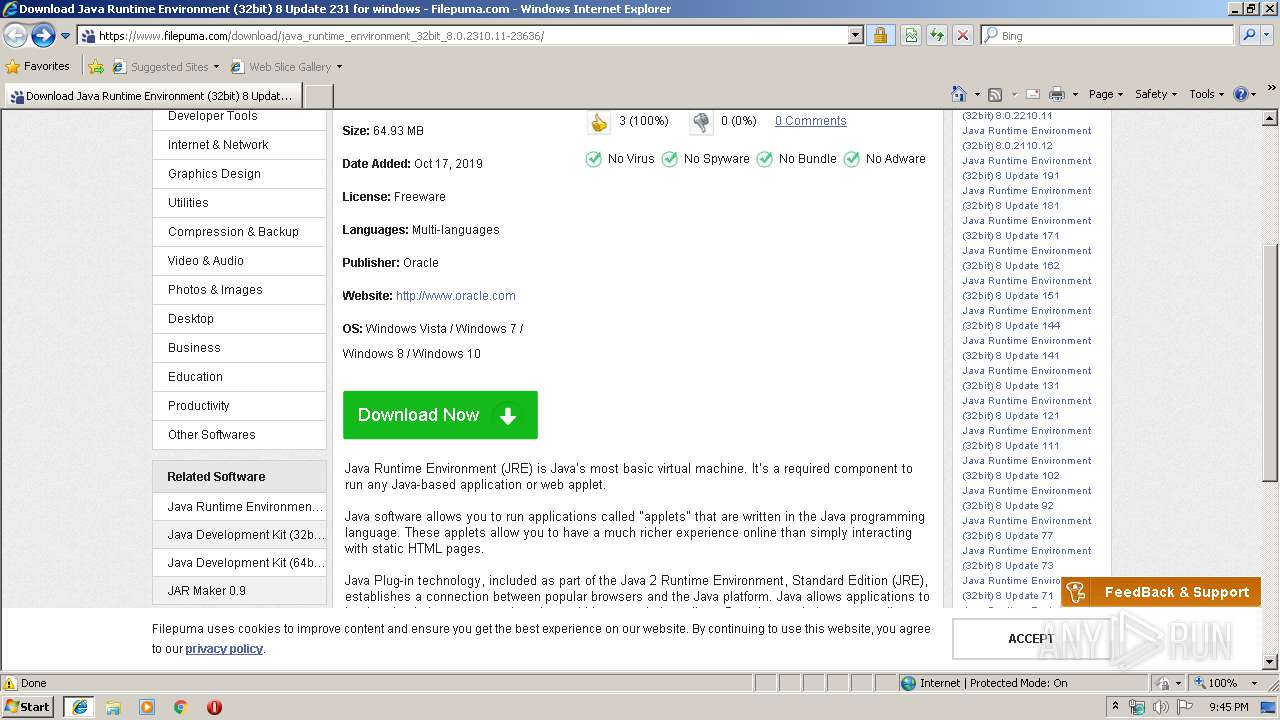Image resolution: width=1280 pixels, height=720 pixels.
Task: Click the volume speaker tray icon
Action: coord(1161,707)
